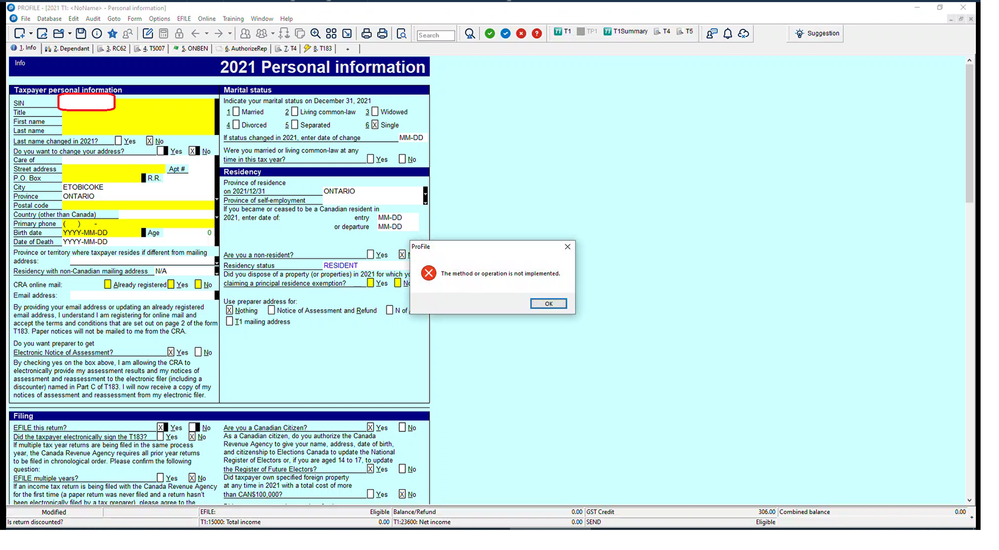Image resolution: width=999 pixels, height=550 pixels.
Task: Switch to the 5. ONBEN tab
Action: pos(190,48)
